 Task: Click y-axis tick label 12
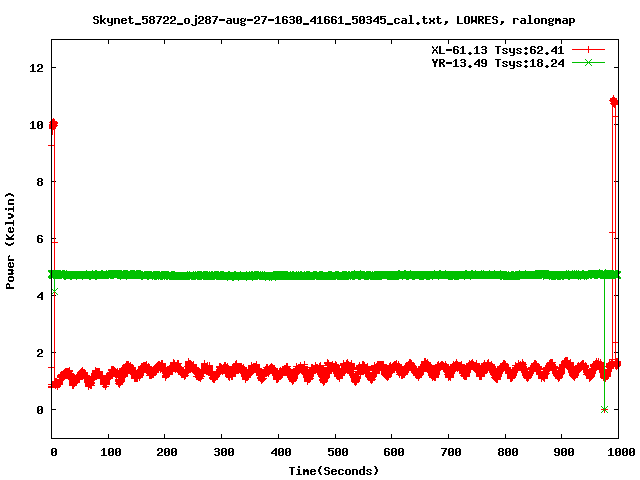pyautogui.click(x=36, y=68)
